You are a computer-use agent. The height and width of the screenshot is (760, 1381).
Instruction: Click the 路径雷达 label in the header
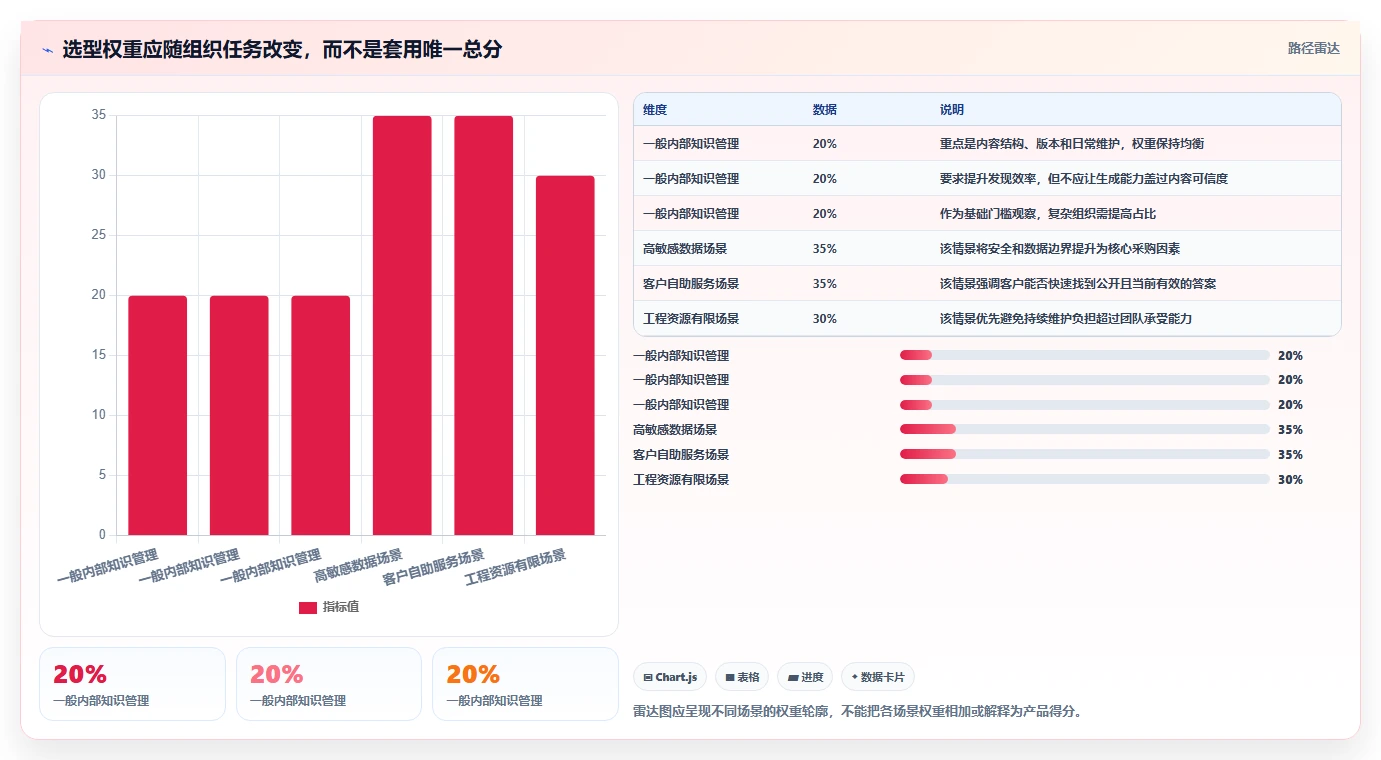pyautogui.click(x=1313, y=48)
